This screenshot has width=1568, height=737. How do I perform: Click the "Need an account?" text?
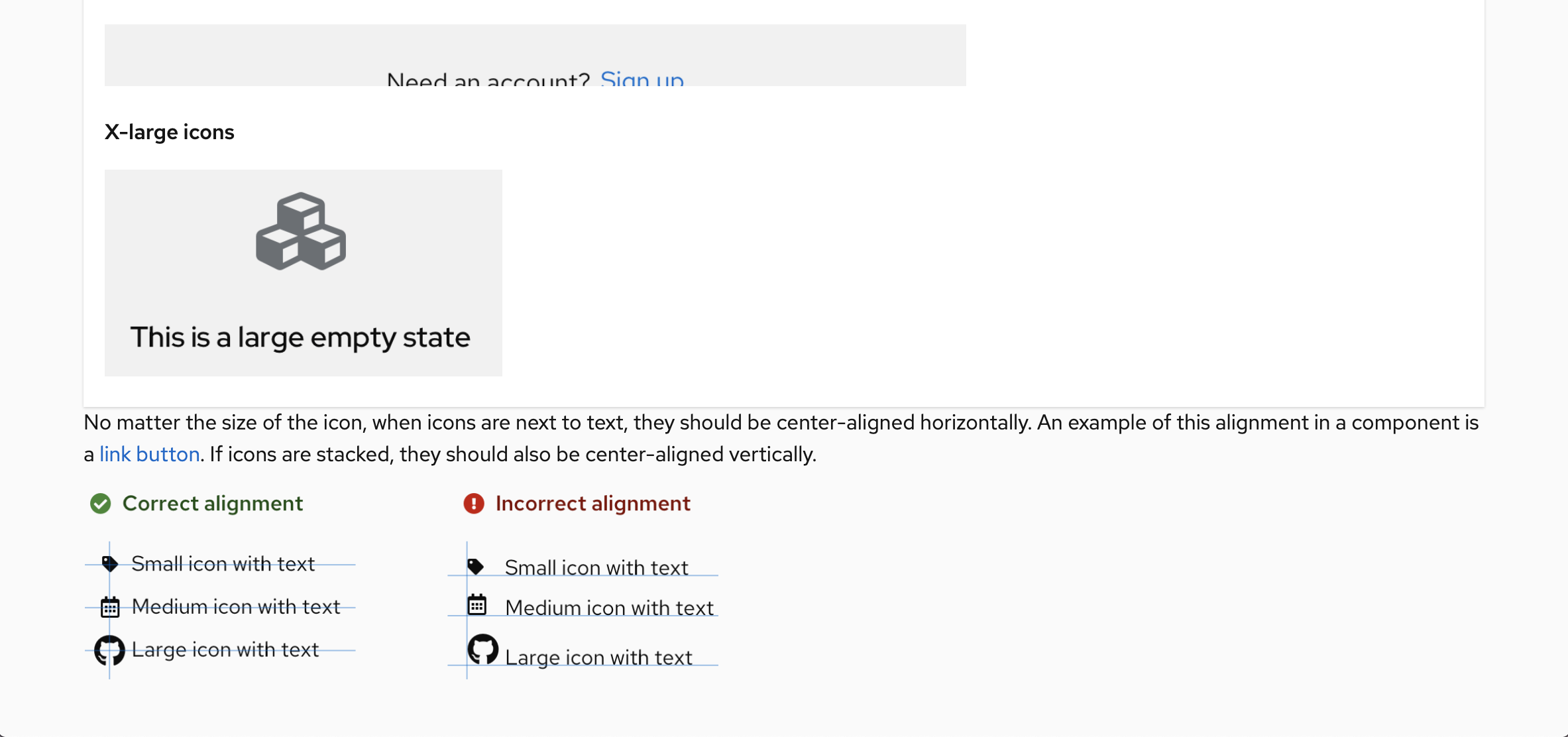point(488,80)
